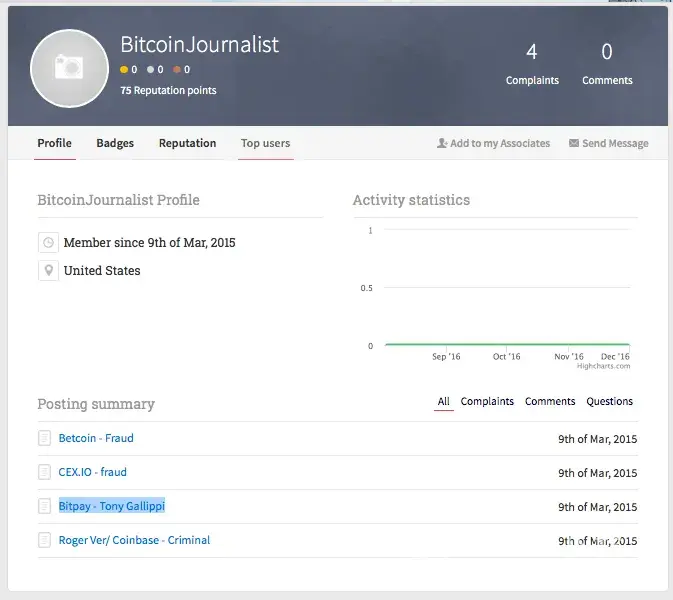Show only Questions in posting summary
The width and height of the screenshot is (673, 600).
point(609,402)
